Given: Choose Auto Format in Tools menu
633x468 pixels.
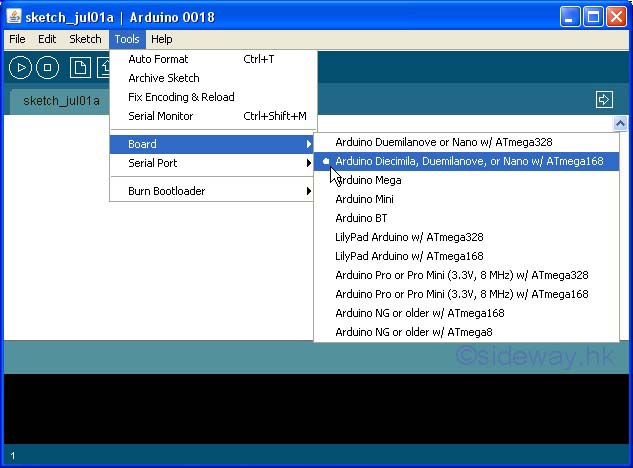Looking at the screenshot, I should 214,59.
